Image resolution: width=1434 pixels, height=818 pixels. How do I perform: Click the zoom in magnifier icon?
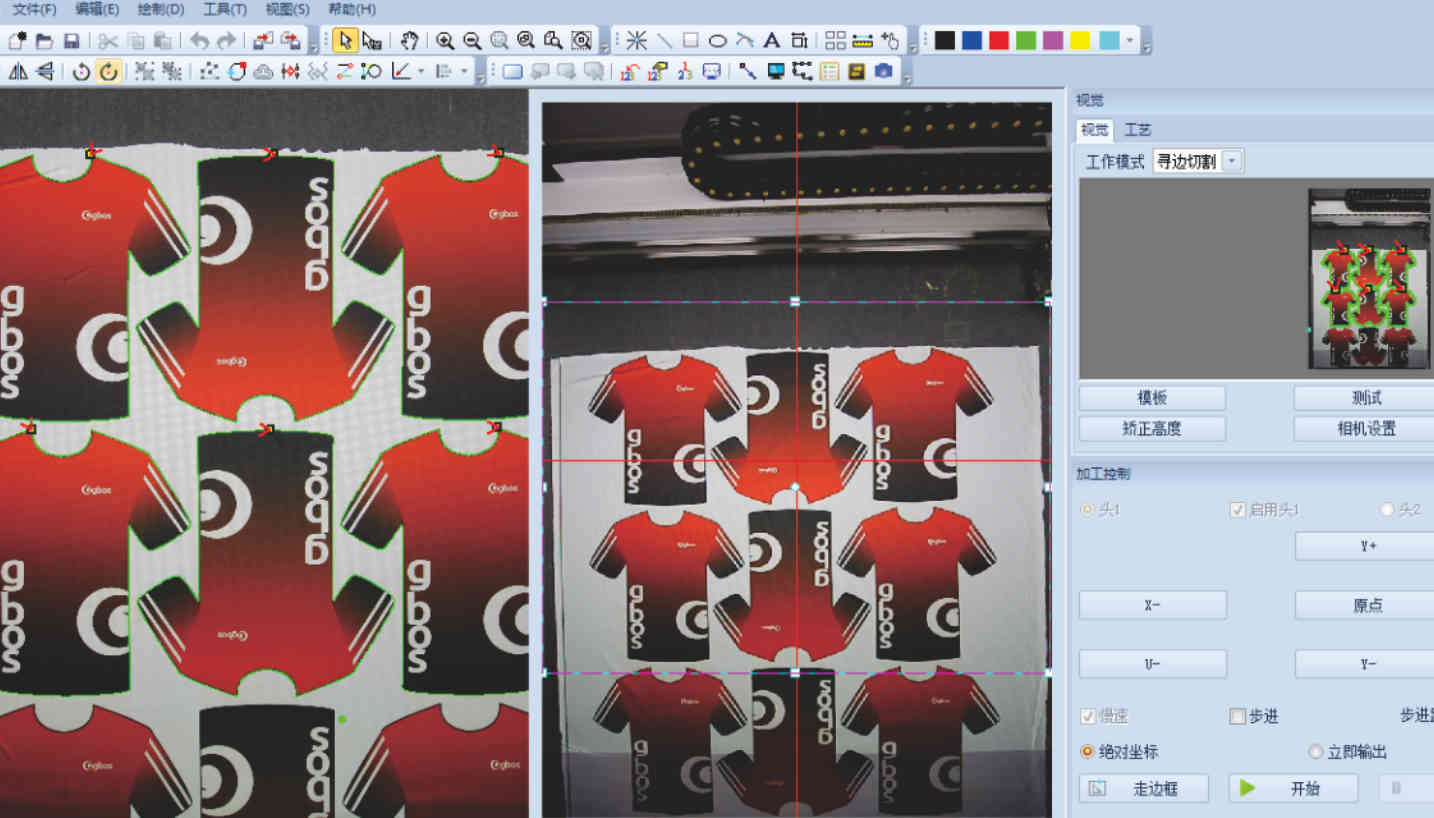click(445, 40)
